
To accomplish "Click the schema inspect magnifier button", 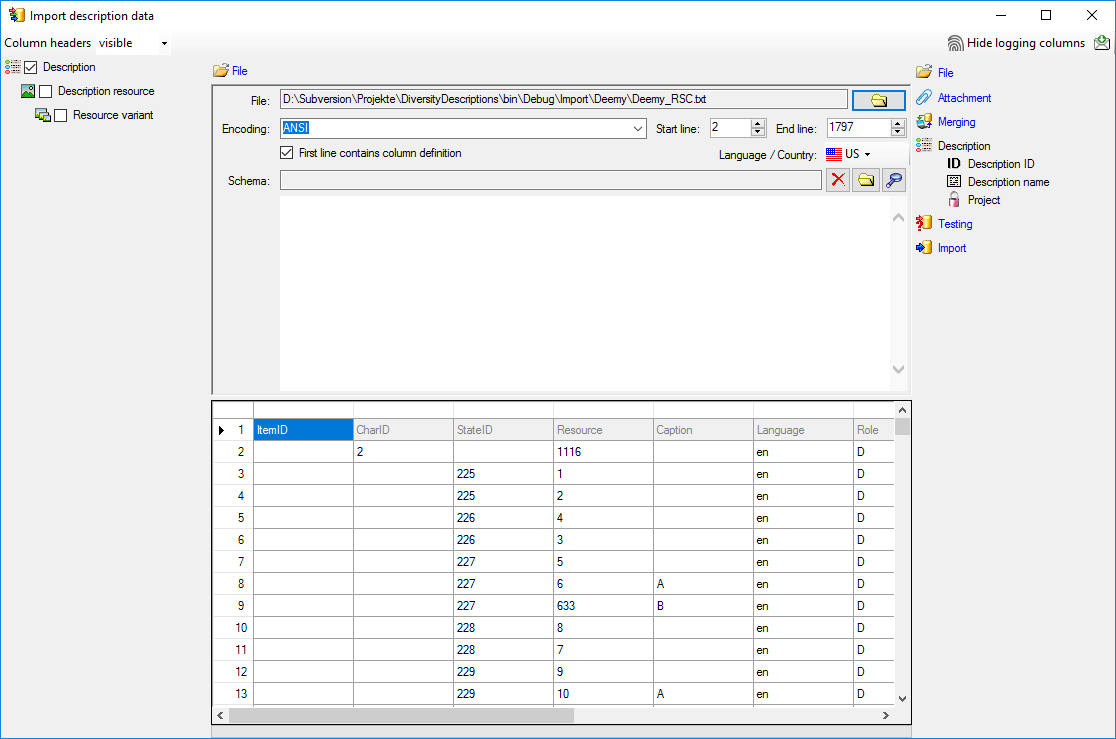I will 893,180.
